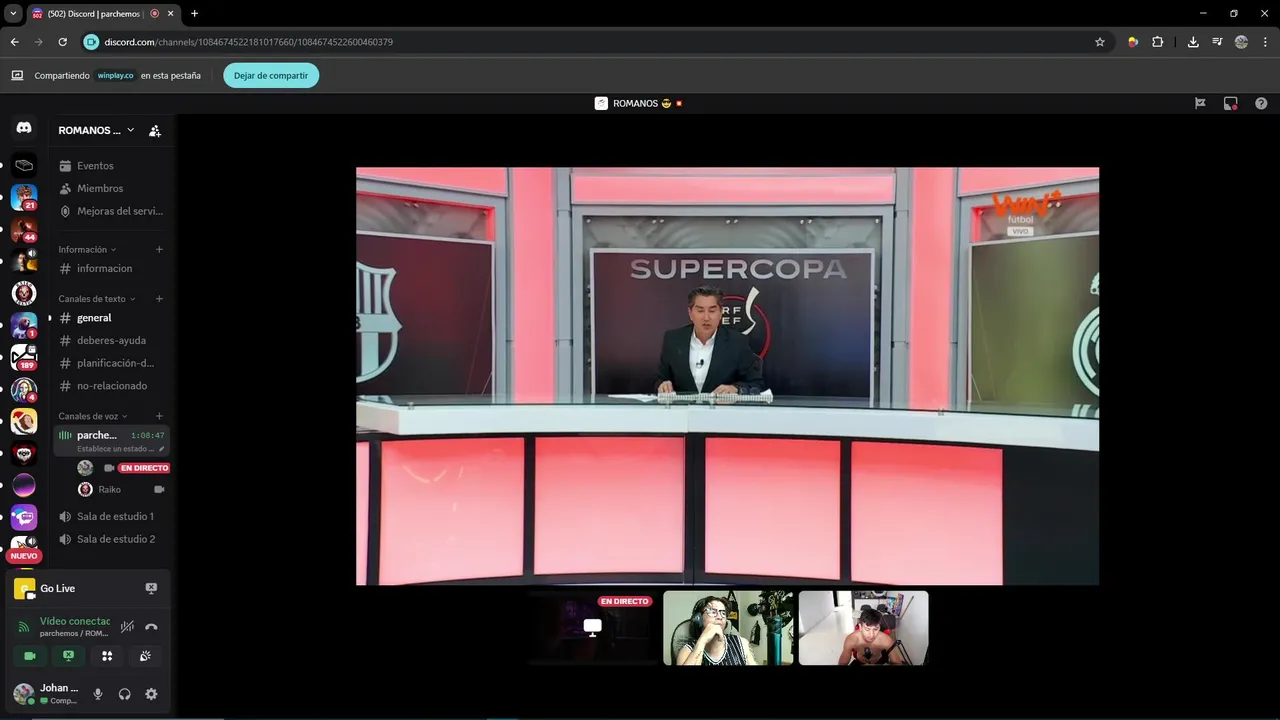Open the inbox icon in Discord header
This screenshot has height=720, width=1280.
(1231, 103)
